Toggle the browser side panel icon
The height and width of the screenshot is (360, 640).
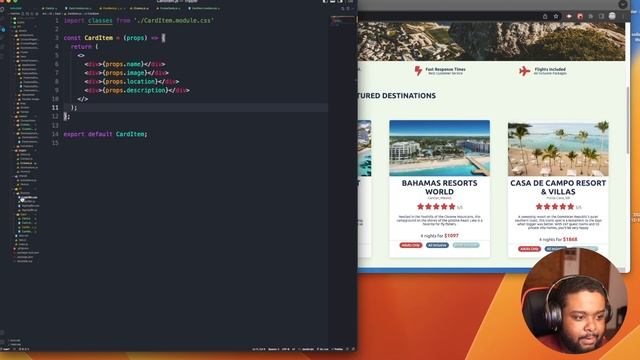pyautogui.click(x=601, y=16)
